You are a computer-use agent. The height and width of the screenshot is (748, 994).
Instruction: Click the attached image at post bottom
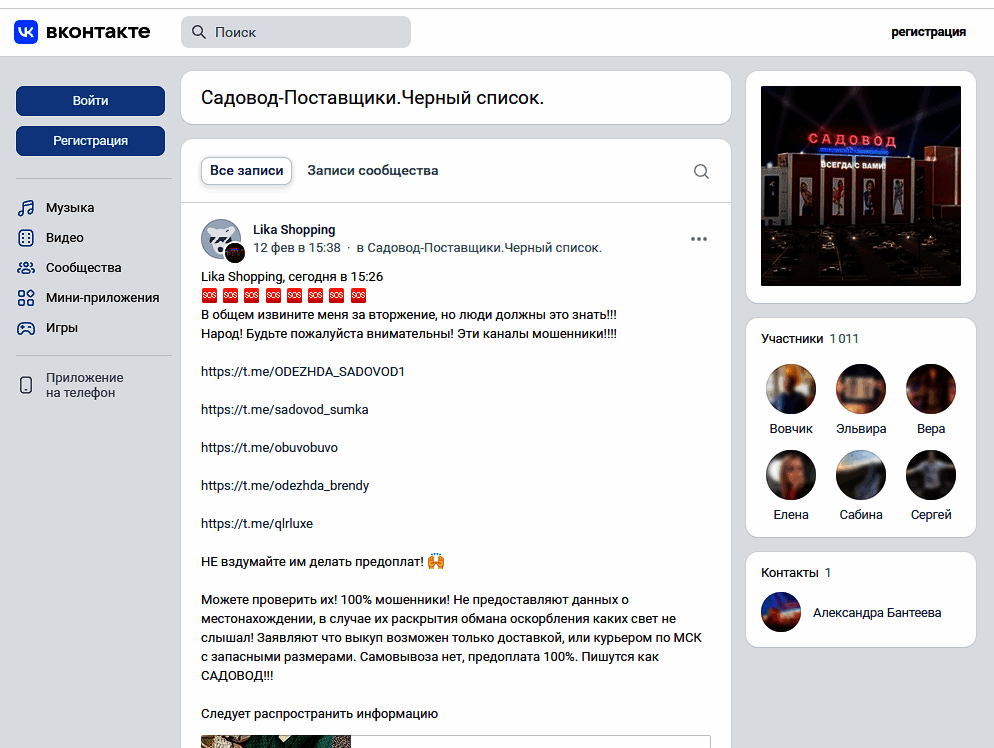[x=276, y=742]
